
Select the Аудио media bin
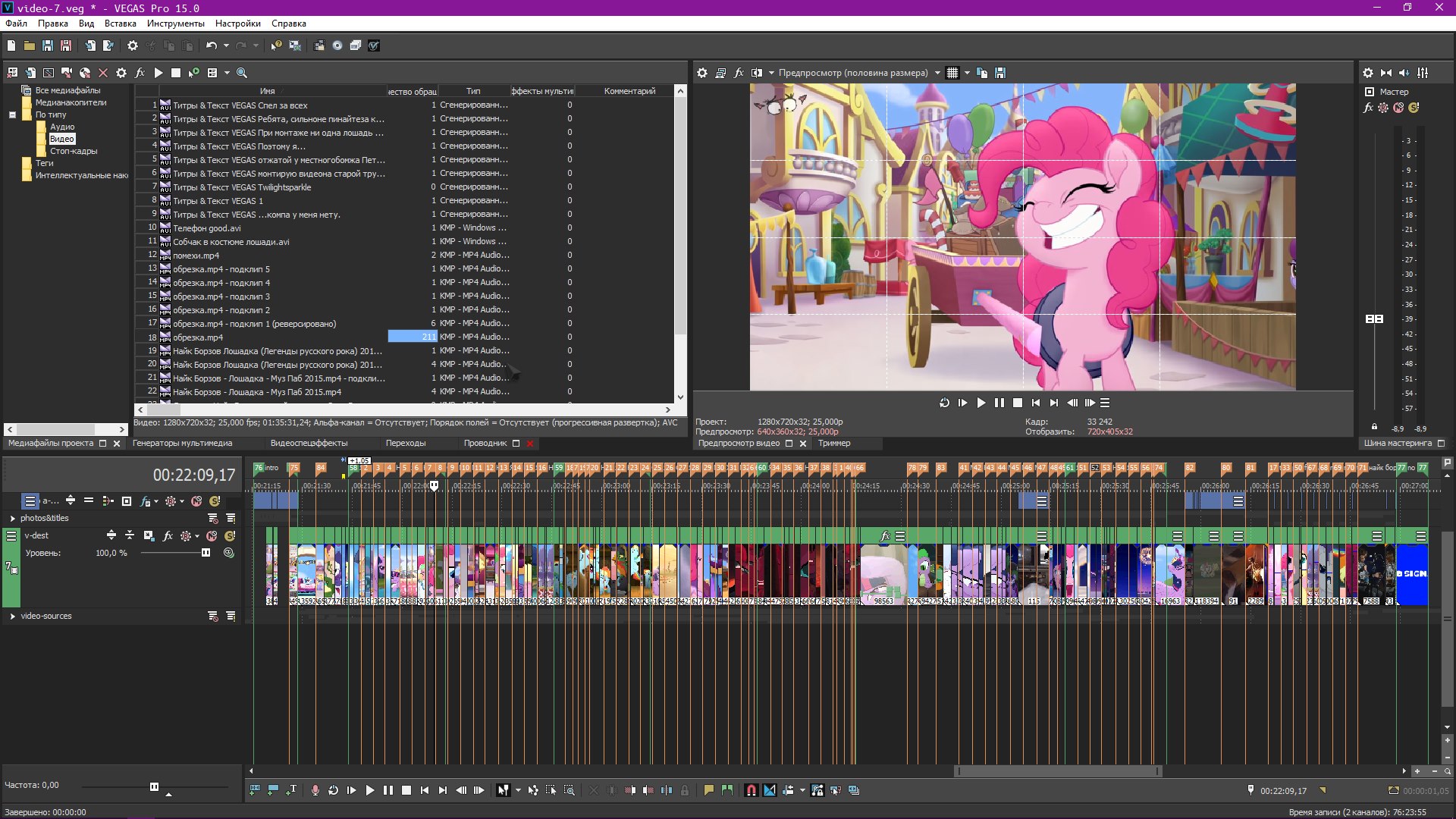[x=62, y=127]
